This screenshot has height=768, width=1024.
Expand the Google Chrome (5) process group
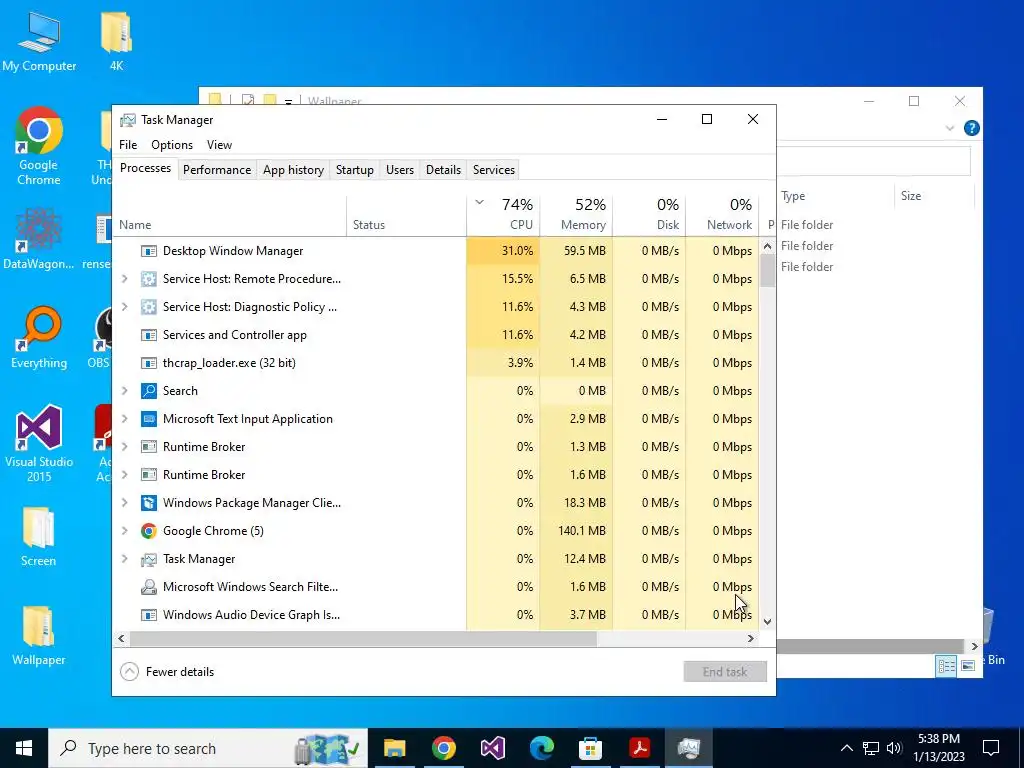[125, 531]
